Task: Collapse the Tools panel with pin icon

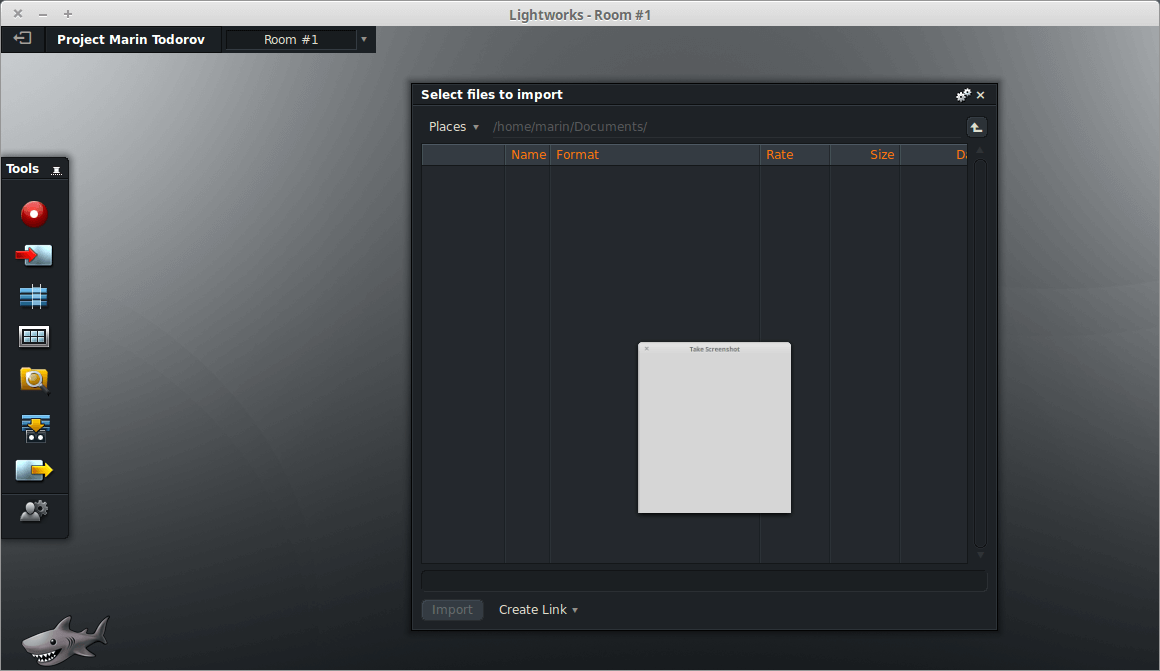Action: click(x=56, y=170)
